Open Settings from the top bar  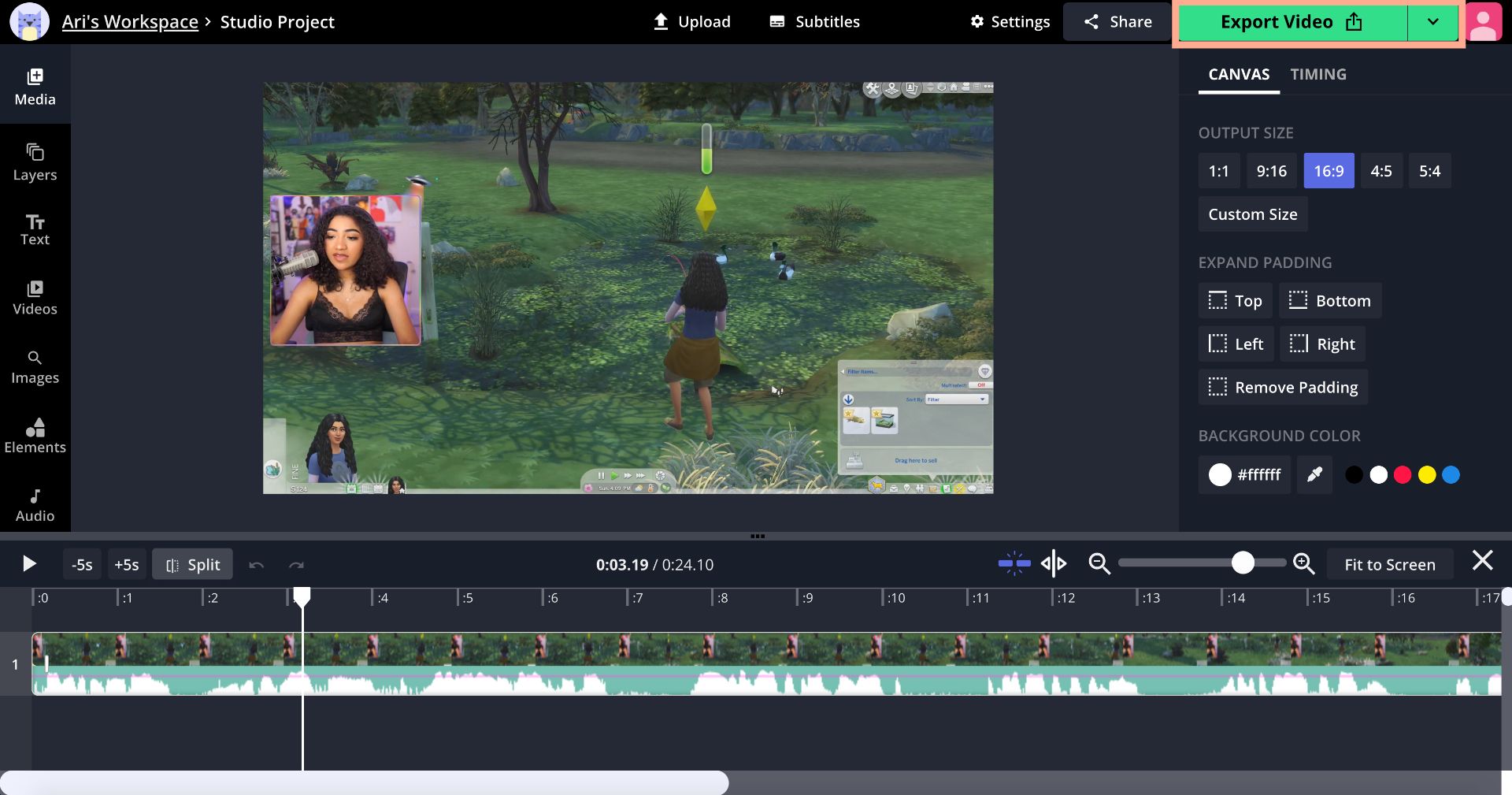[1010, 22]
